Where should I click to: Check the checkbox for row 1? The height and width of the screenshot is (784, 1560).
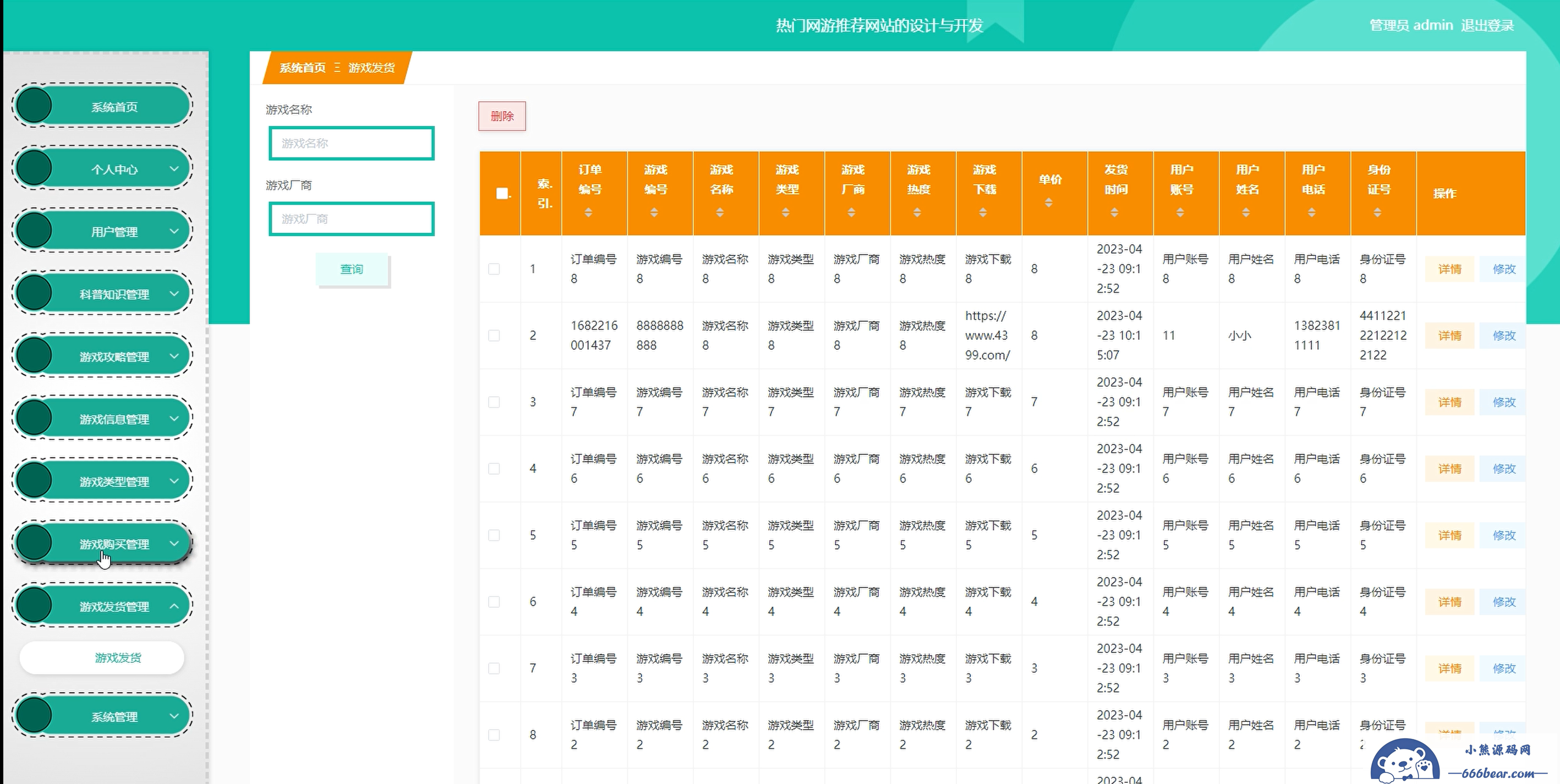point(494,269)
